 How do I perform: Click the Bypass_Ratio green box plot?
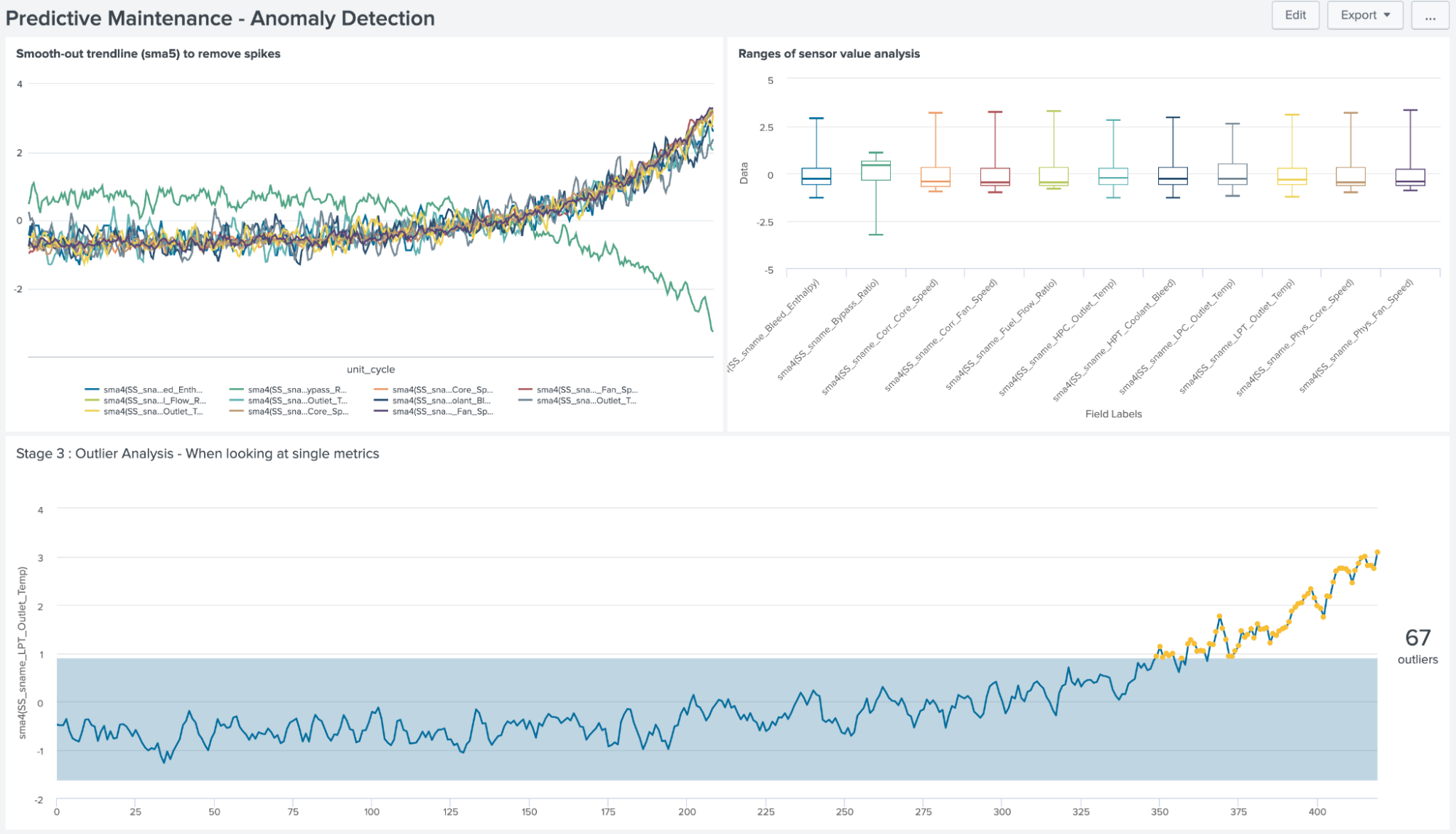875,170
